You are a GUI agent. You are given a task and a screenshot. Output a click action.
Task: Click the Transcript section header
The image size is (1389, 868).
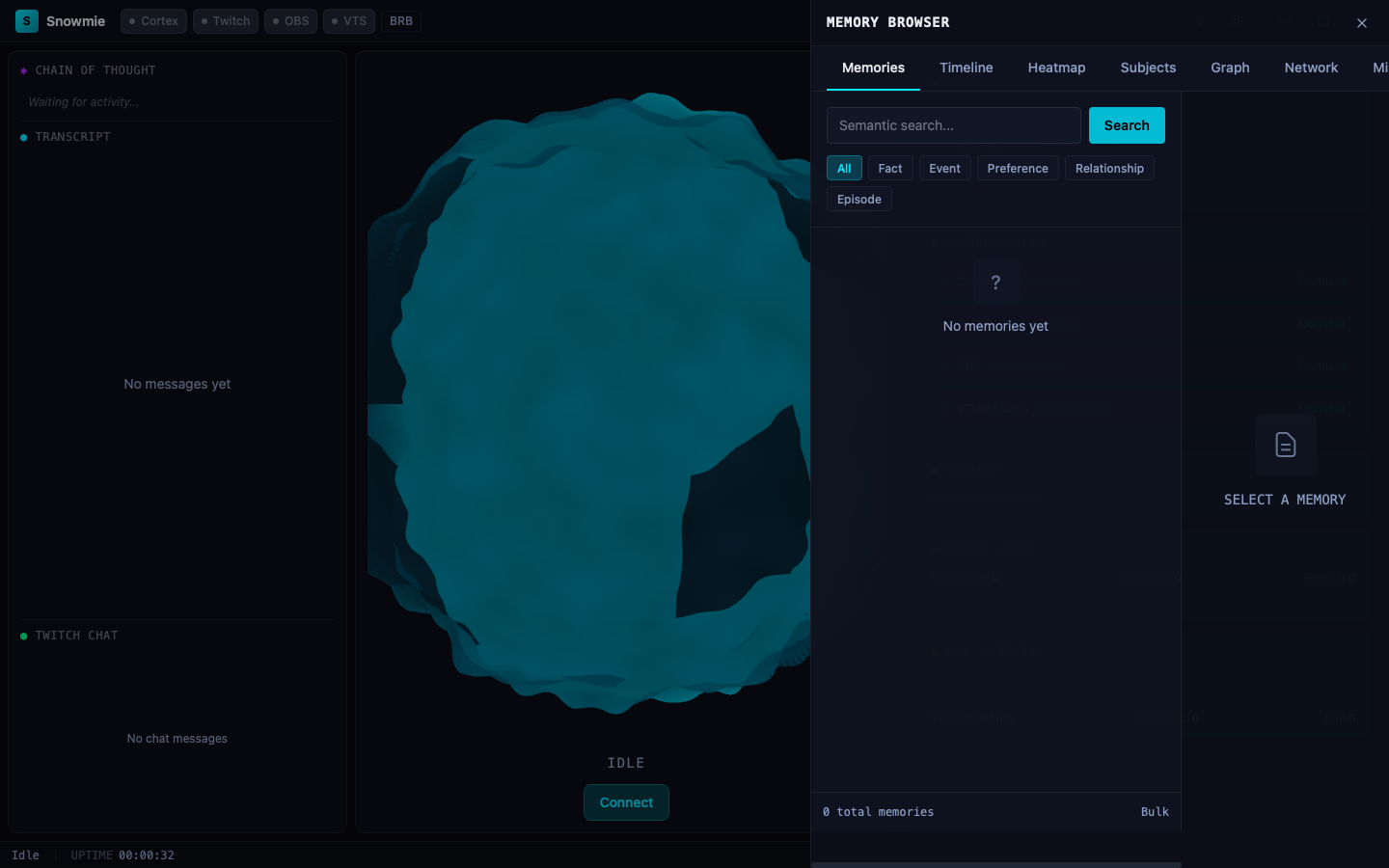coord(72,137)
